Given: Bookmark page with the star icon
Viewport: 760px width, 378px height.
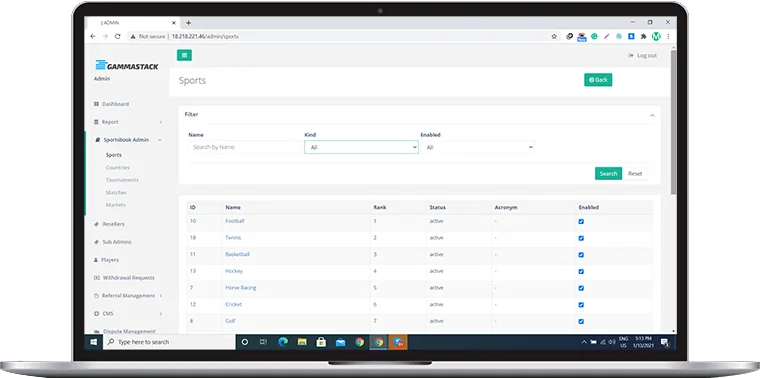Looking at the screenshot, I should pos(554,36).
